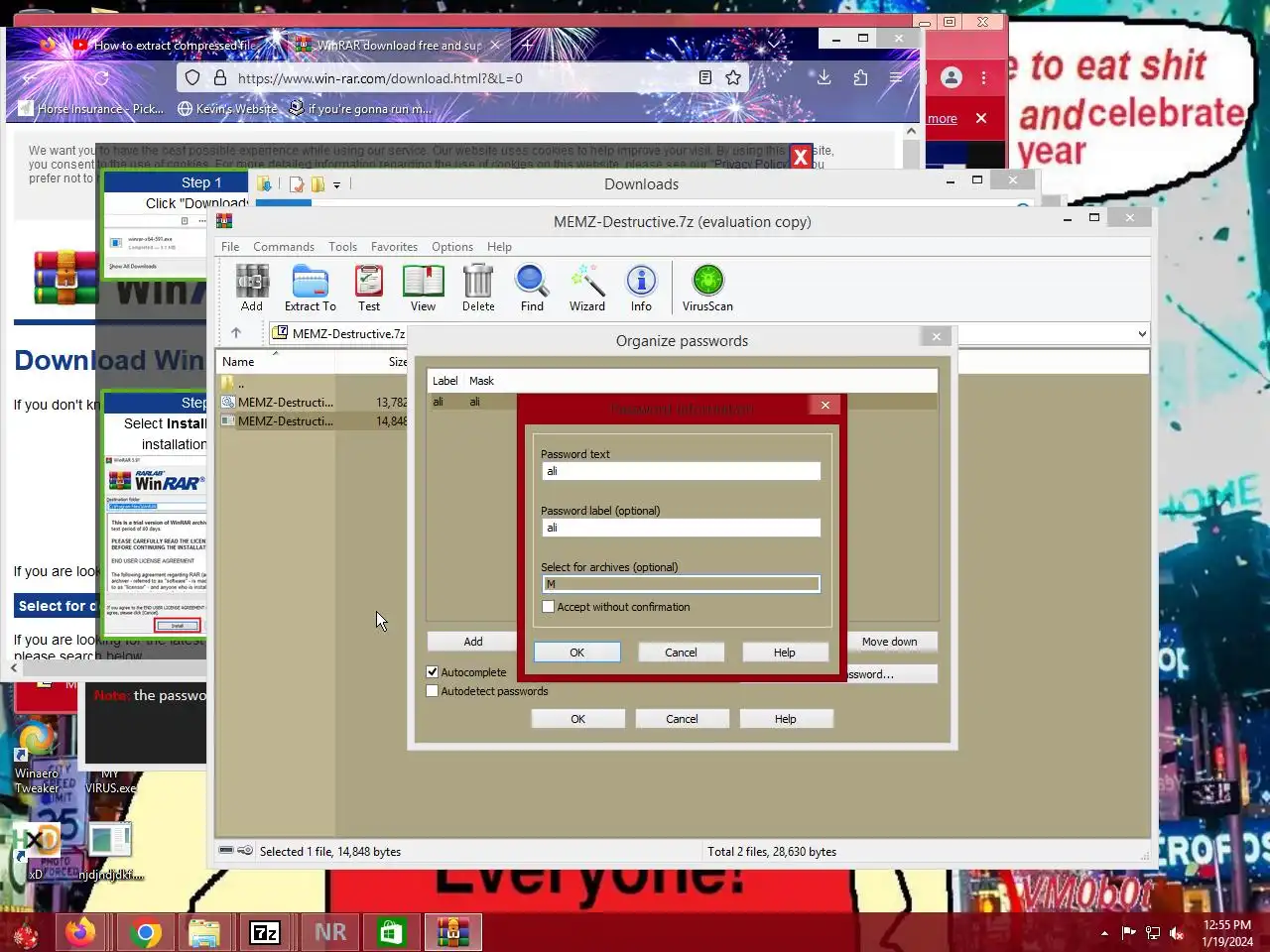Screen dimensions: 1270x952
Task: Open Google Chrome from the taskbar
Action: click(146, 932)
